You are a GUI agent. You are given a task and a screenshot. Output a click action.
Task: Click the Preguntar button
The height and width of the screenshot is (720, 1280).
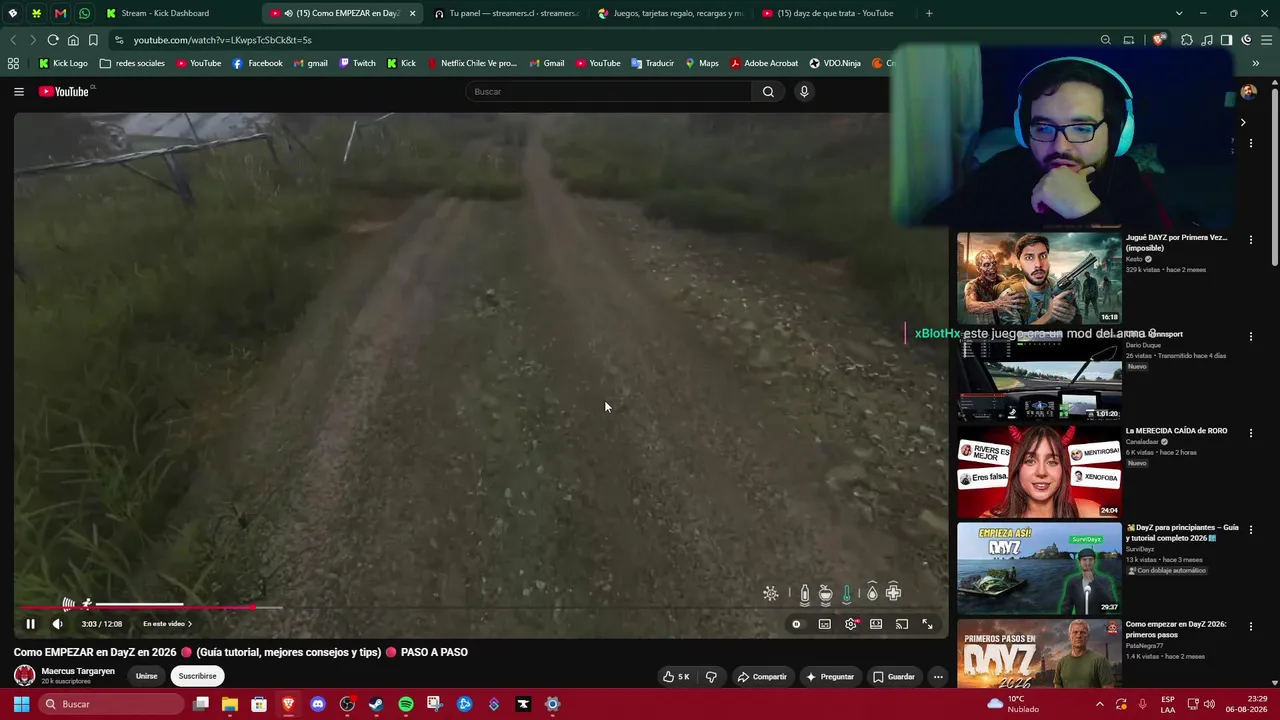point(830,677)
